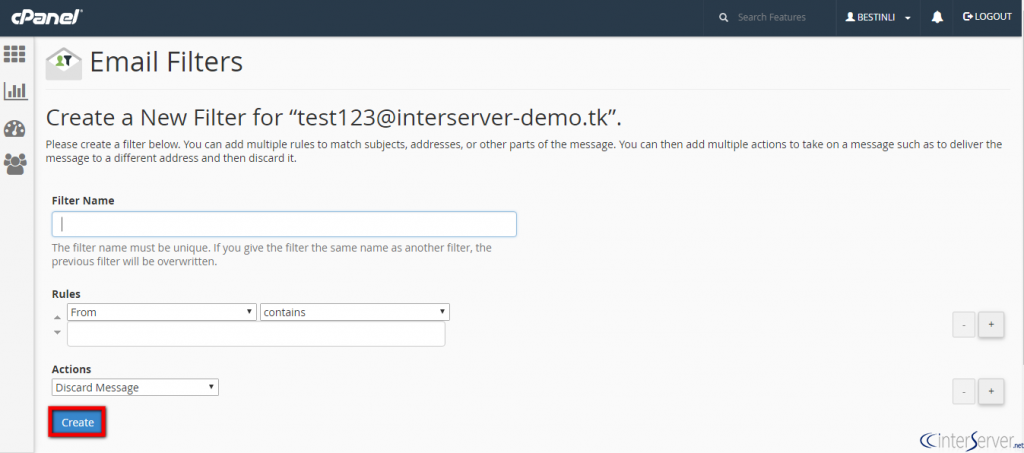The width and height of the screenshot is (1024, 453).
Task: Click the cPanel logo
Action: pyautogui.click(x=46, y=17)
